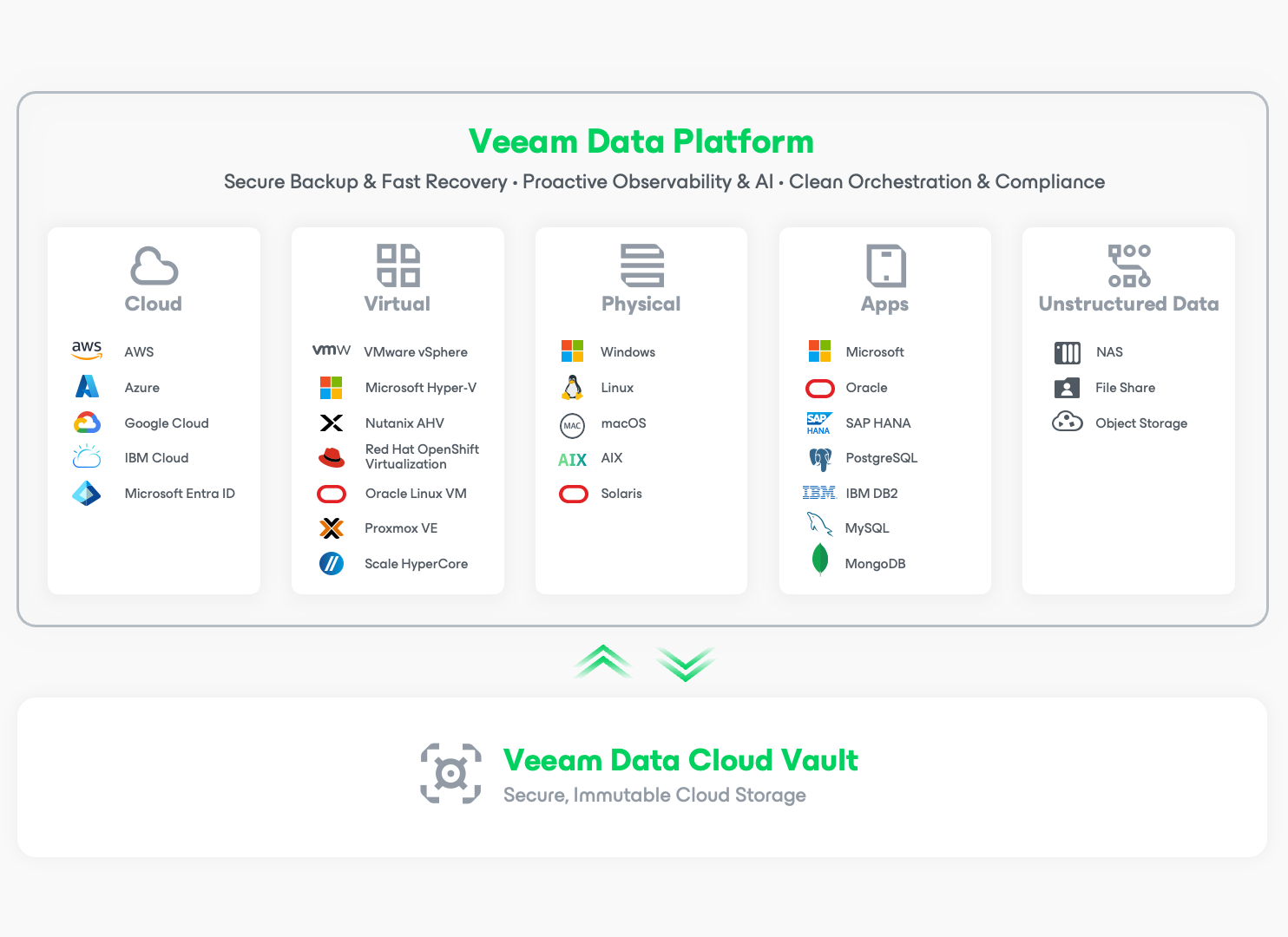The height and width of the screenshot is (937, 1288).
Task: Click the Scale HyperCore logo icon
Action: (332, 564)
